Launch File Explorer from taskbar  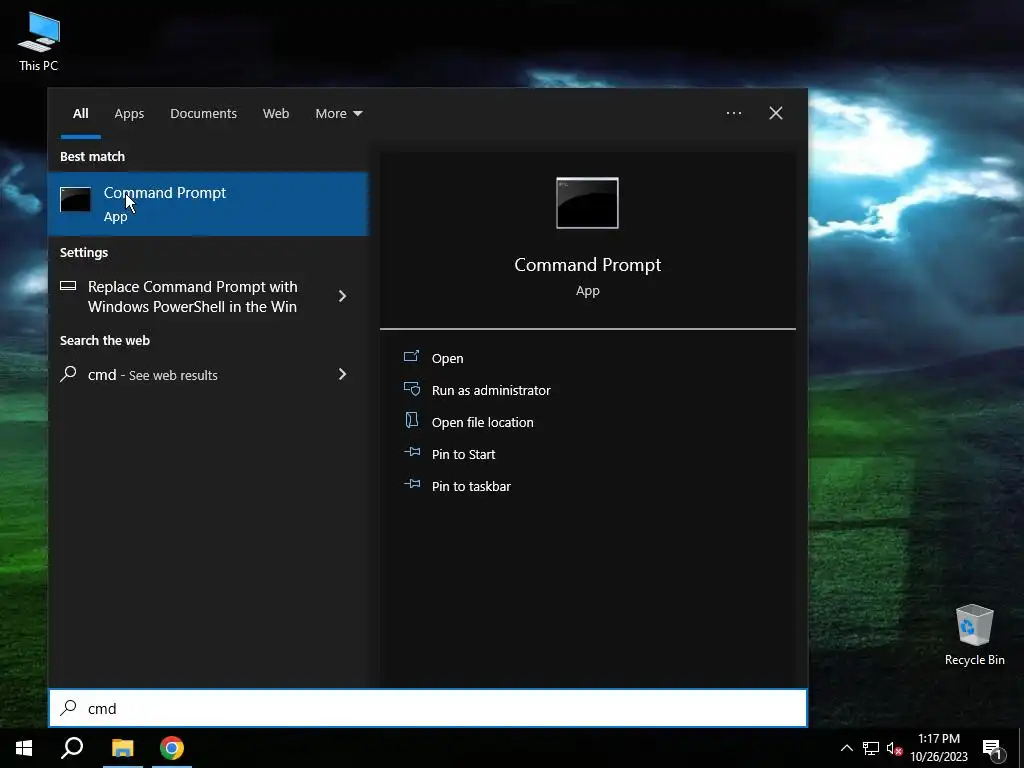tap(122, 748)
